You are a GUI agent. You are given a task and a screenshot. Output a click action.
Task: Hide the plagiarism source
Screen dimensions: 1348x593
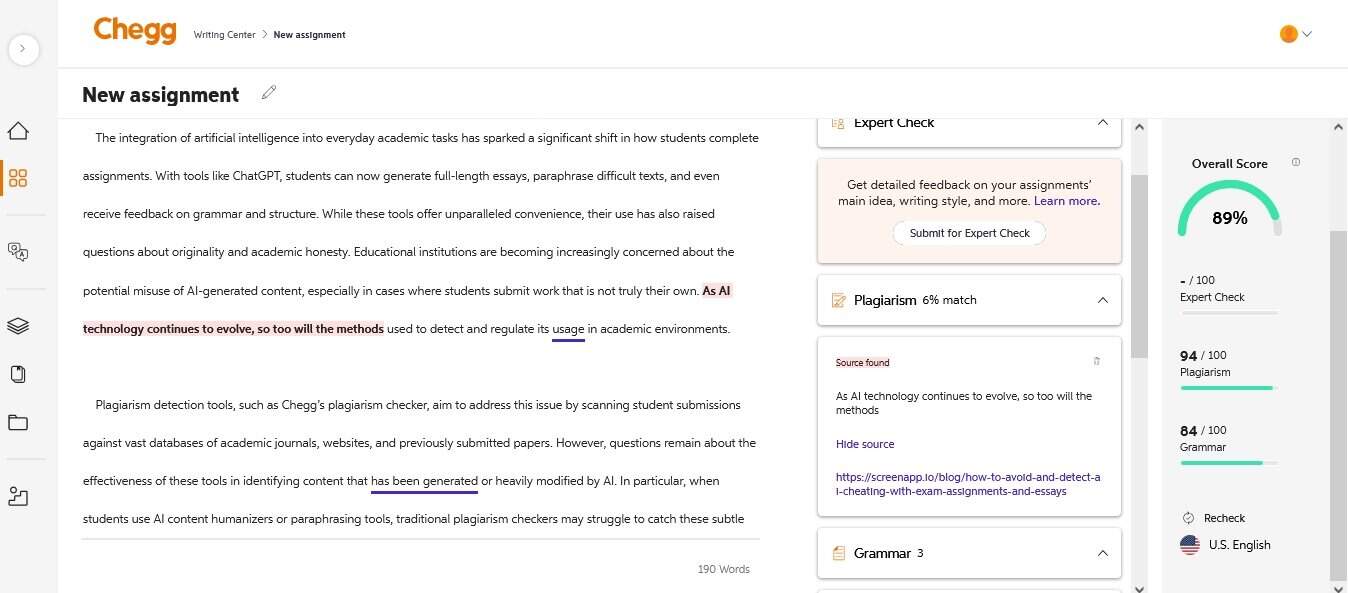coord(864,443)
